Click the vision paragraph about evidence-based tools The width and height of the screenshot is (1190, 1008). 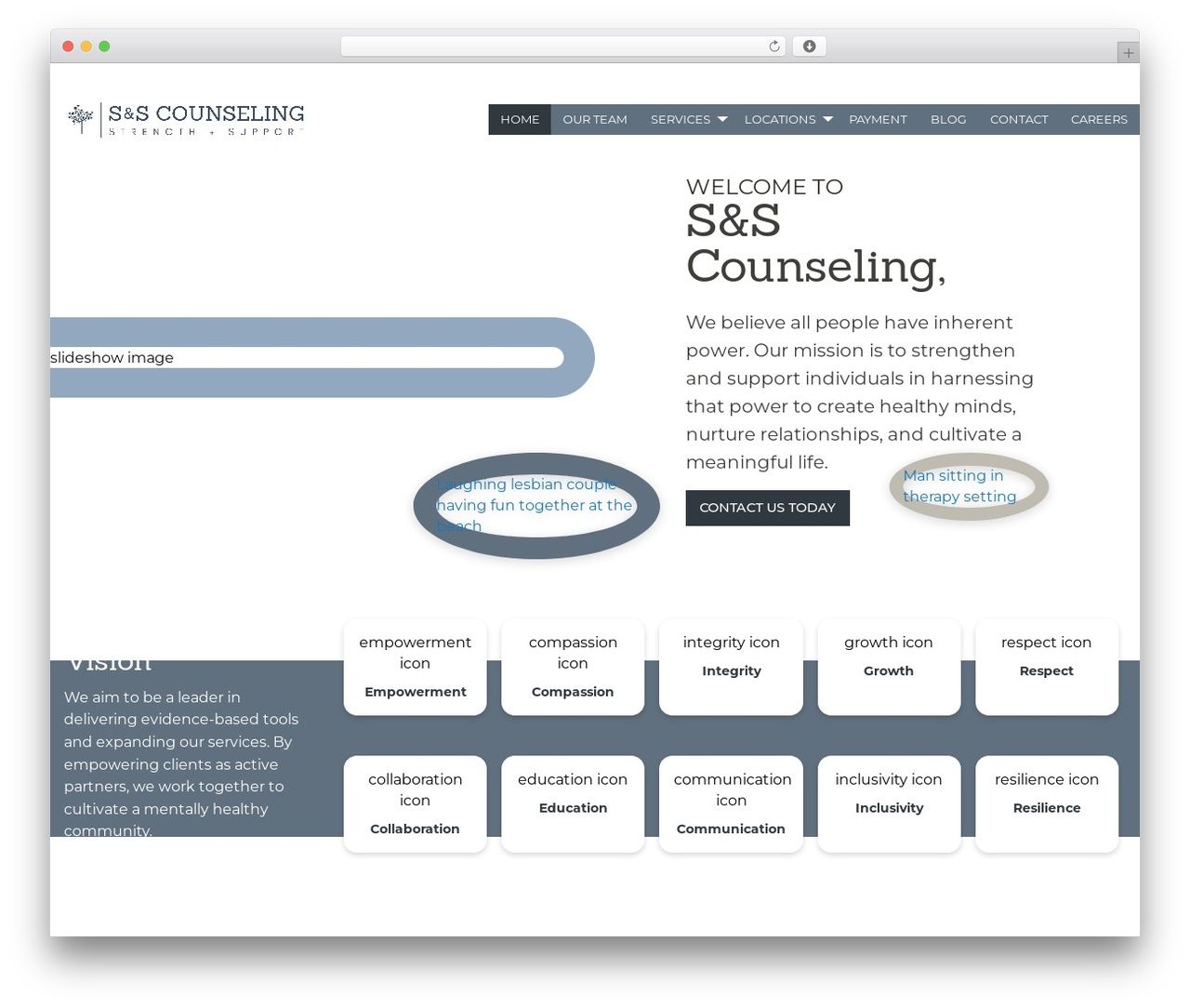coord(181,763)
